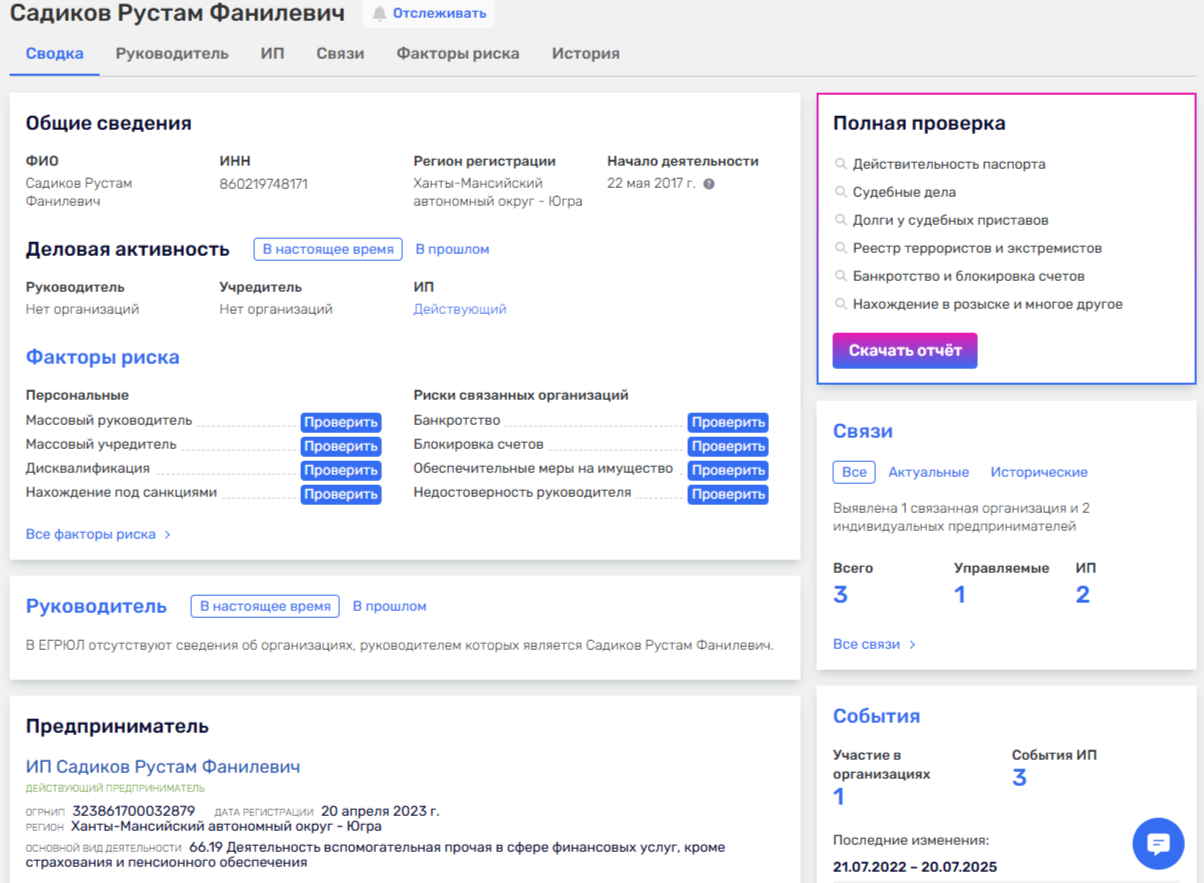1204x883 pixels.
Task: Switch Руководитель section to В прошлом
Action: [x=389, y=606]
